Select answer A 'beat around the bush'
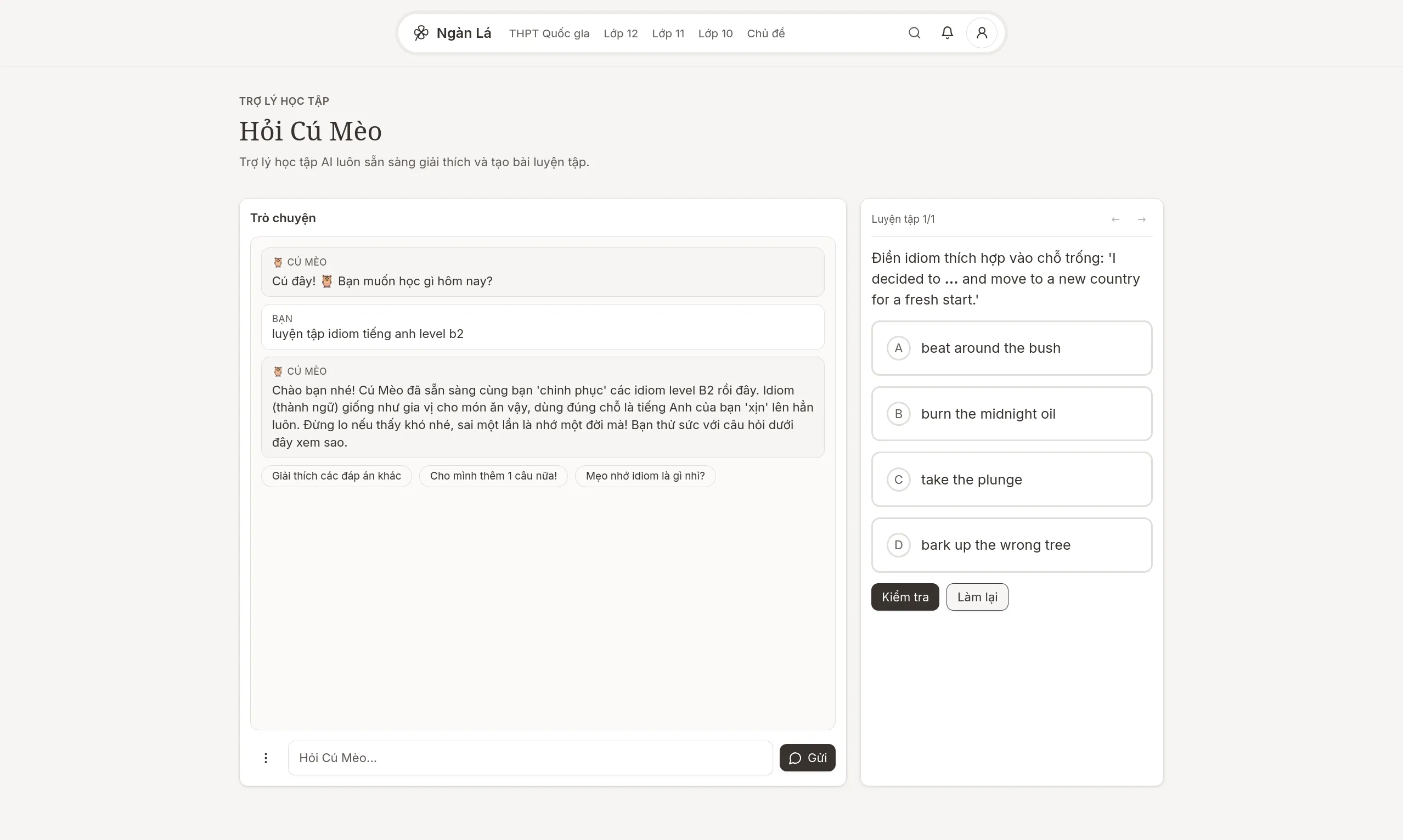Screen dimensions: 1403x840 coord(1011,347)
